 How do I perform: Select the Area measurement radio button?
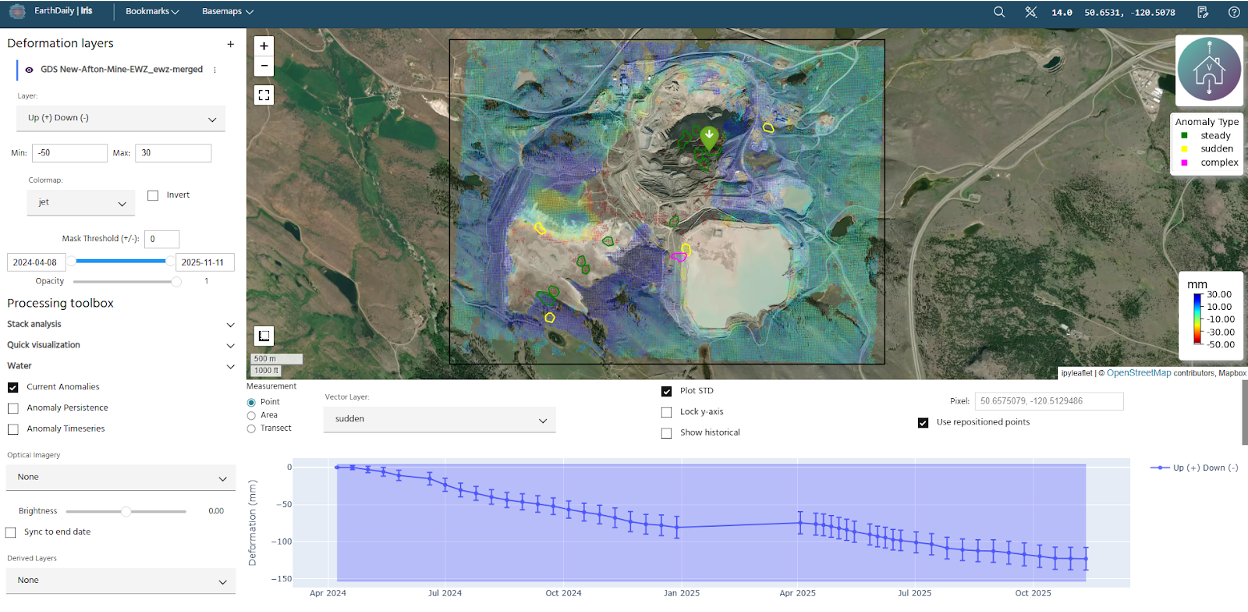(251, 415)
